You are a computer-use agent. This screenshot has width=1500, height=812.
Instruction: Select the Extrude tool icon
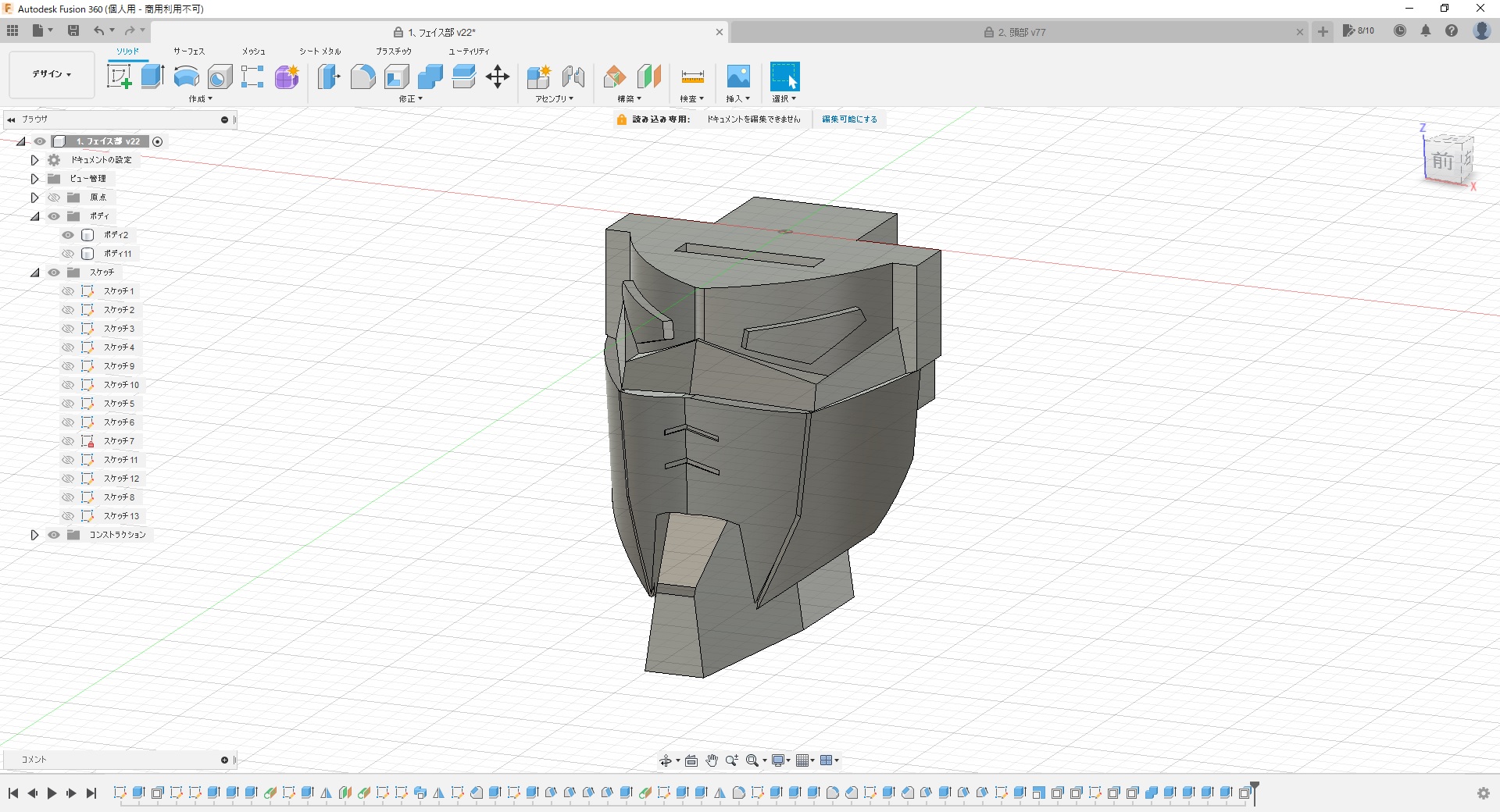pyautogui.click(x=152, y=77)
